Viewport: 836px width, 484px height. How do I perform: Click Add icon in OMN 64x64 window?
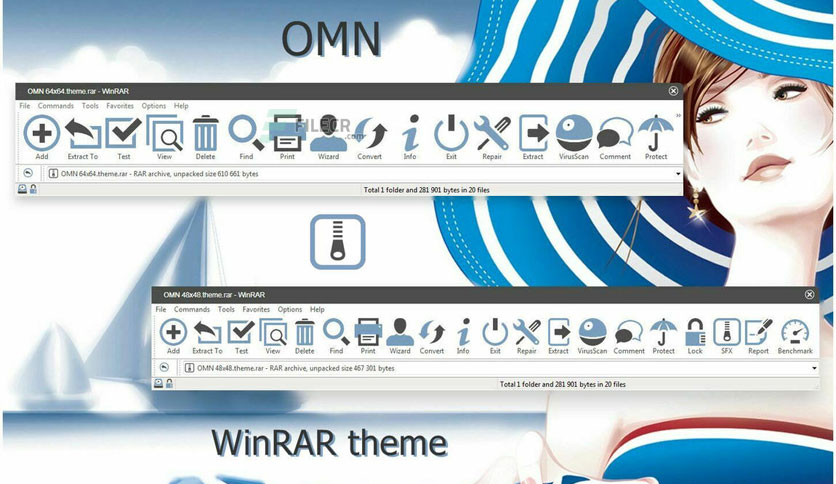[42, 133]
